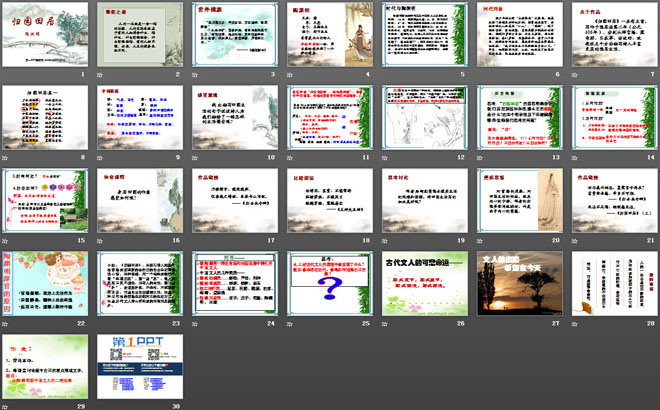Select slide 14 thumbnail

tap(615, 117)
